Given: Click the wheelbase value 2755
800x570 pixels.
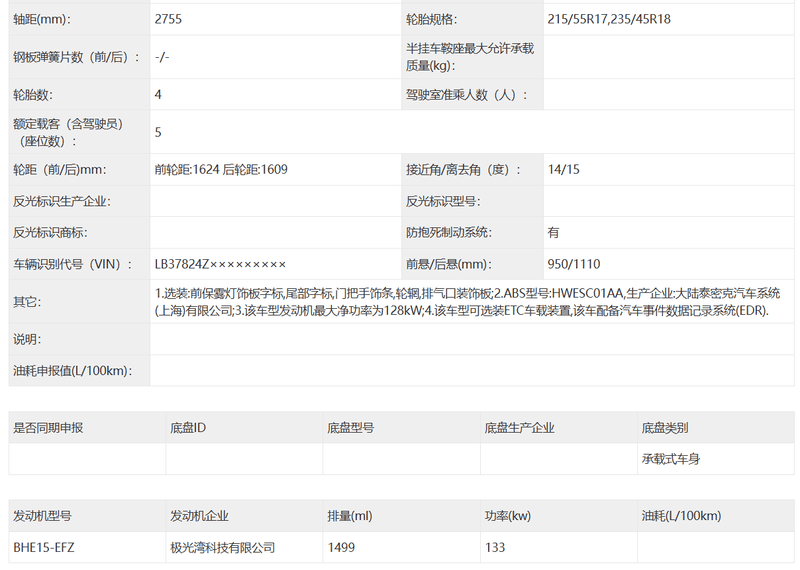Looking at the screenshot, I should click(171, 19).
